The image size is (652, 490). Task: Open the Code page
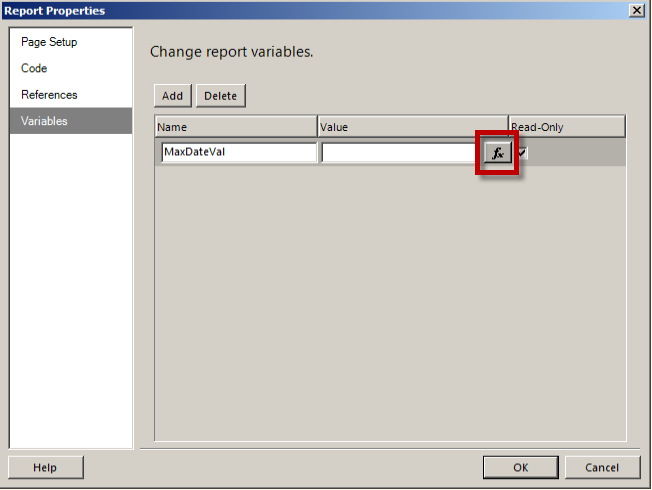pos(34,68)
